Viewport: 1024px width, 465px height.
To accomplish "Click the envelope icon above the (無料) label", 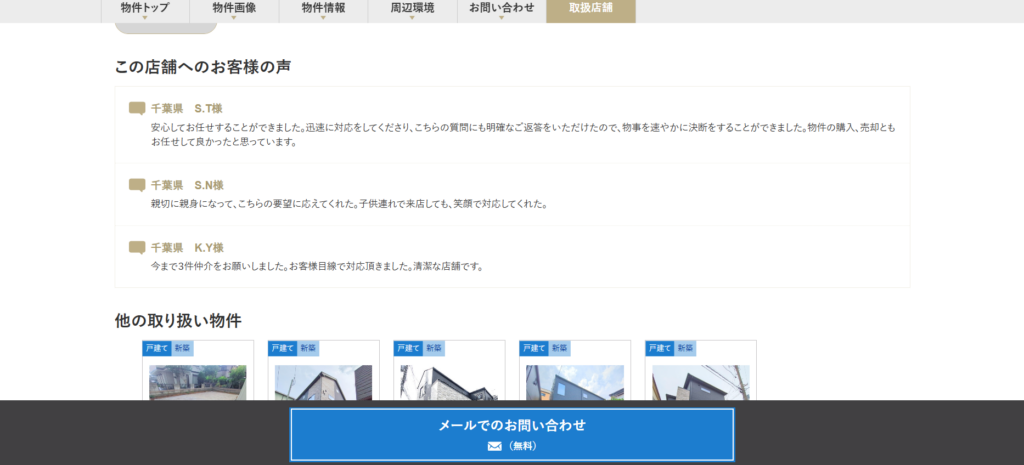I will click(494, 446).
